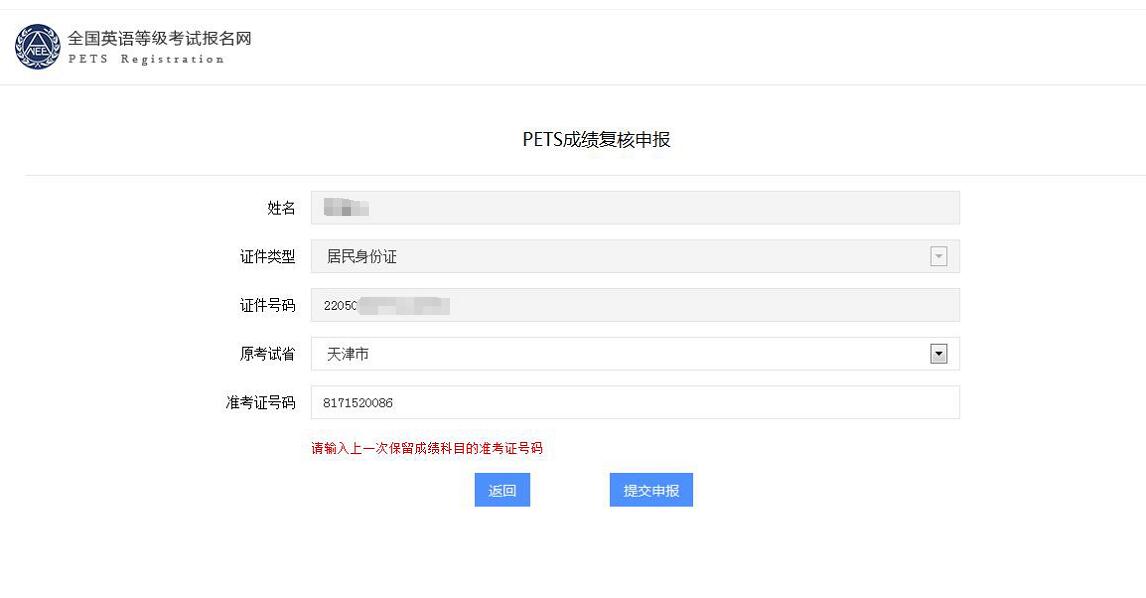The image size is (1146, 598).
Task: Click the PETS成绩复核申报 page heading
Action: (596, 140)
